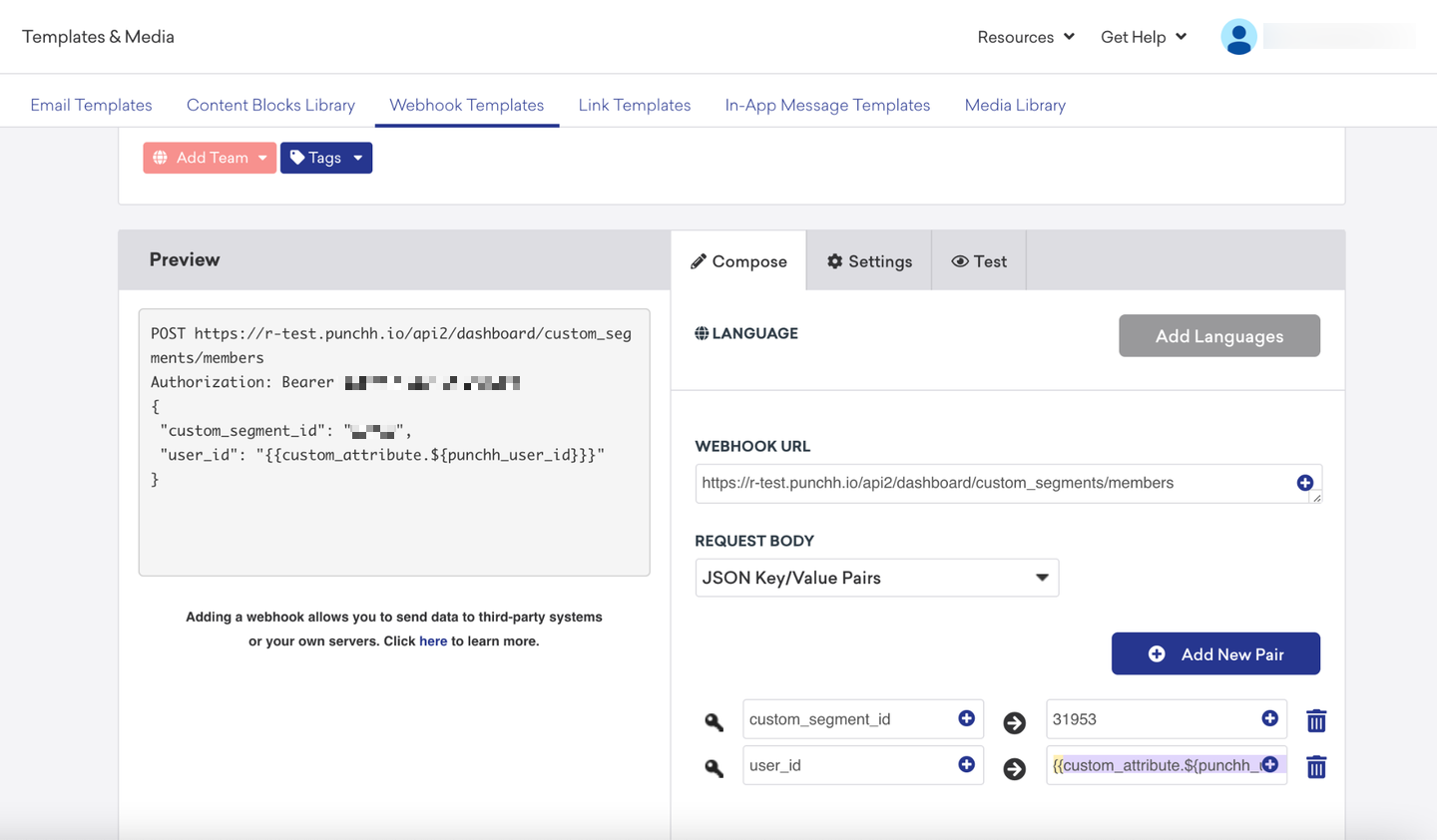Select Webhook Templates tab

tap(467, 105)
